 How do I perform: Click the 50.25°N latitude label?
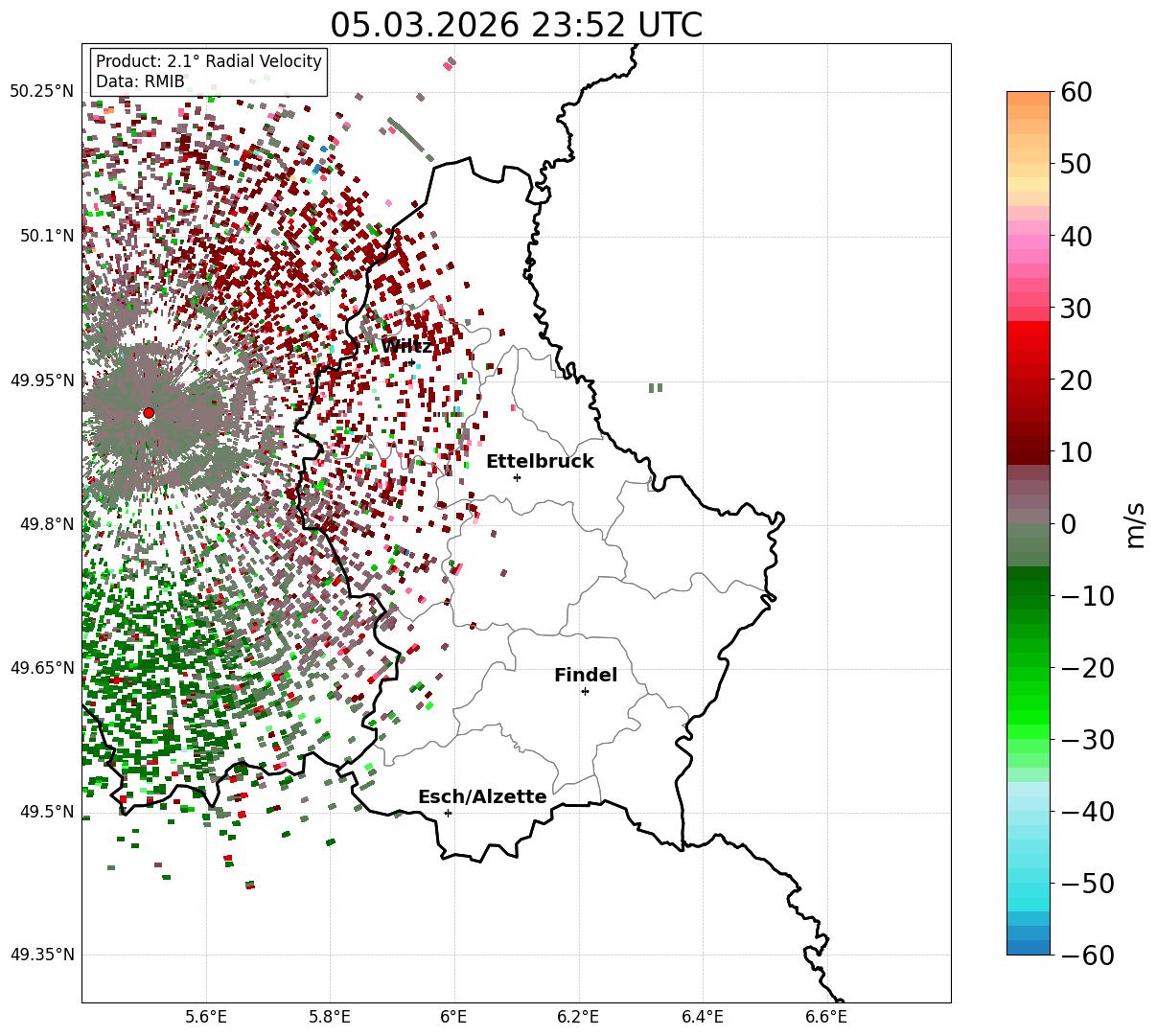pyautogui.click(x=42, y=92)
